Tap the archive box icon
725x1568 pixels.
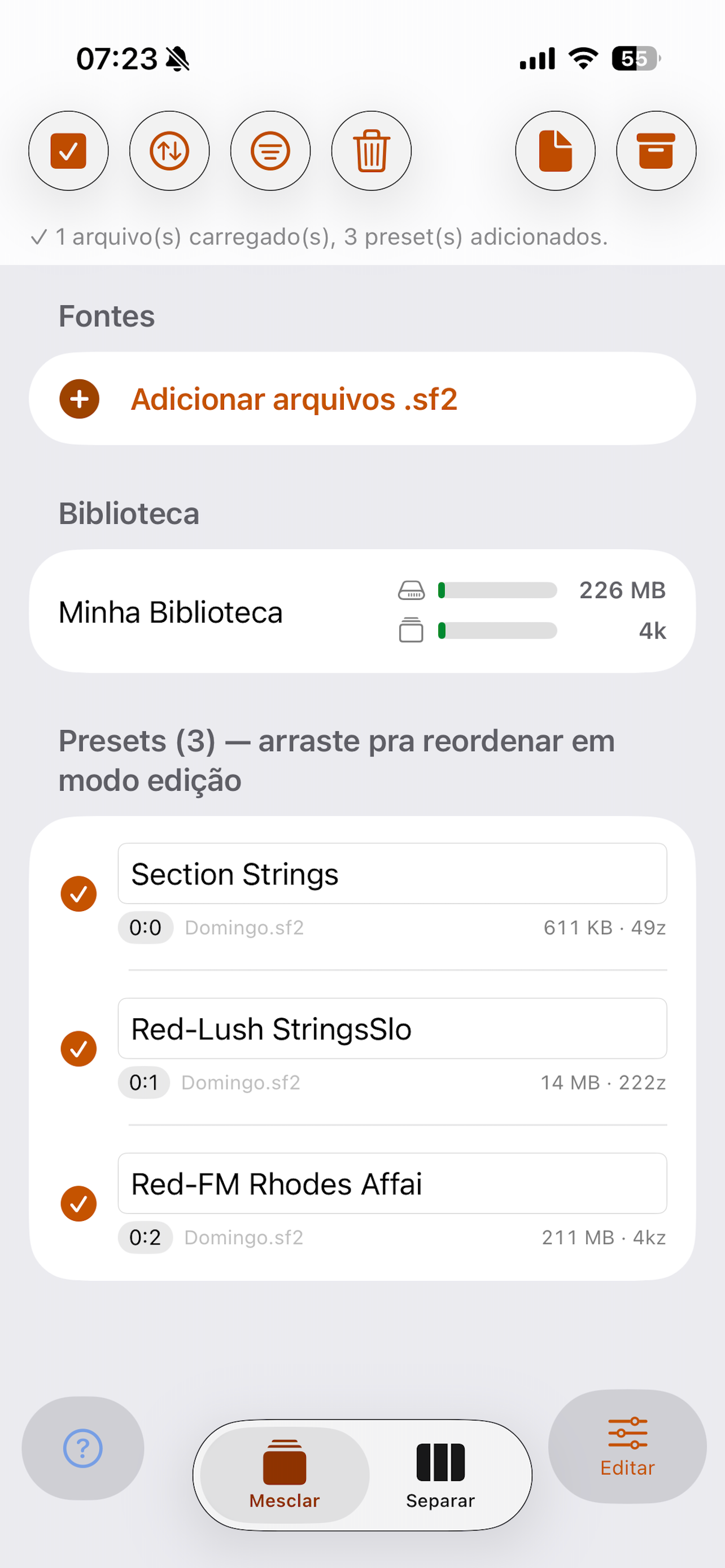(x=656, y=150)
